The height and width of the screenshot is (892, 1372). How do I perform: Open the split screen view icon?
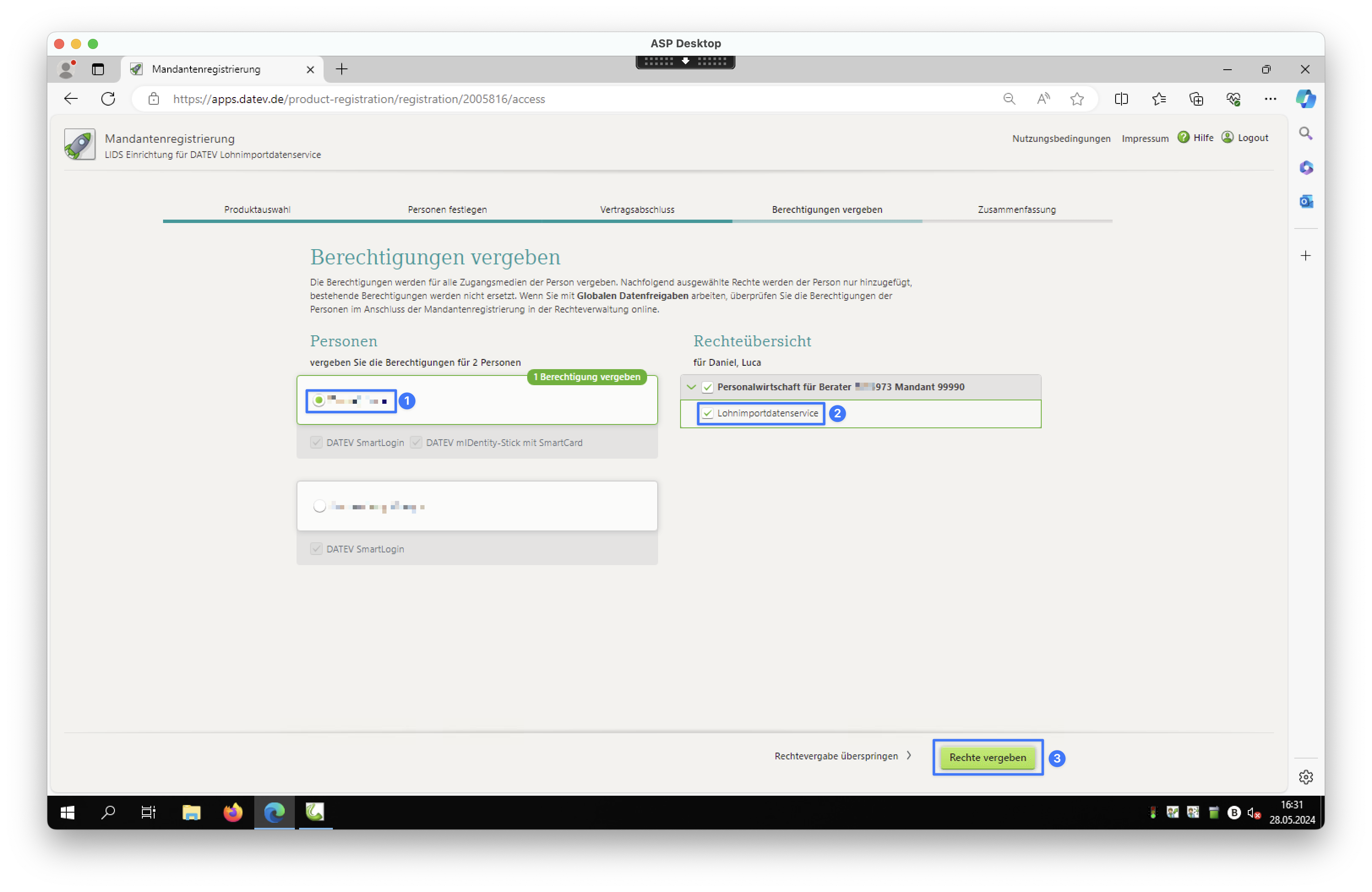pyautogui.click(x=1121, y=99)
